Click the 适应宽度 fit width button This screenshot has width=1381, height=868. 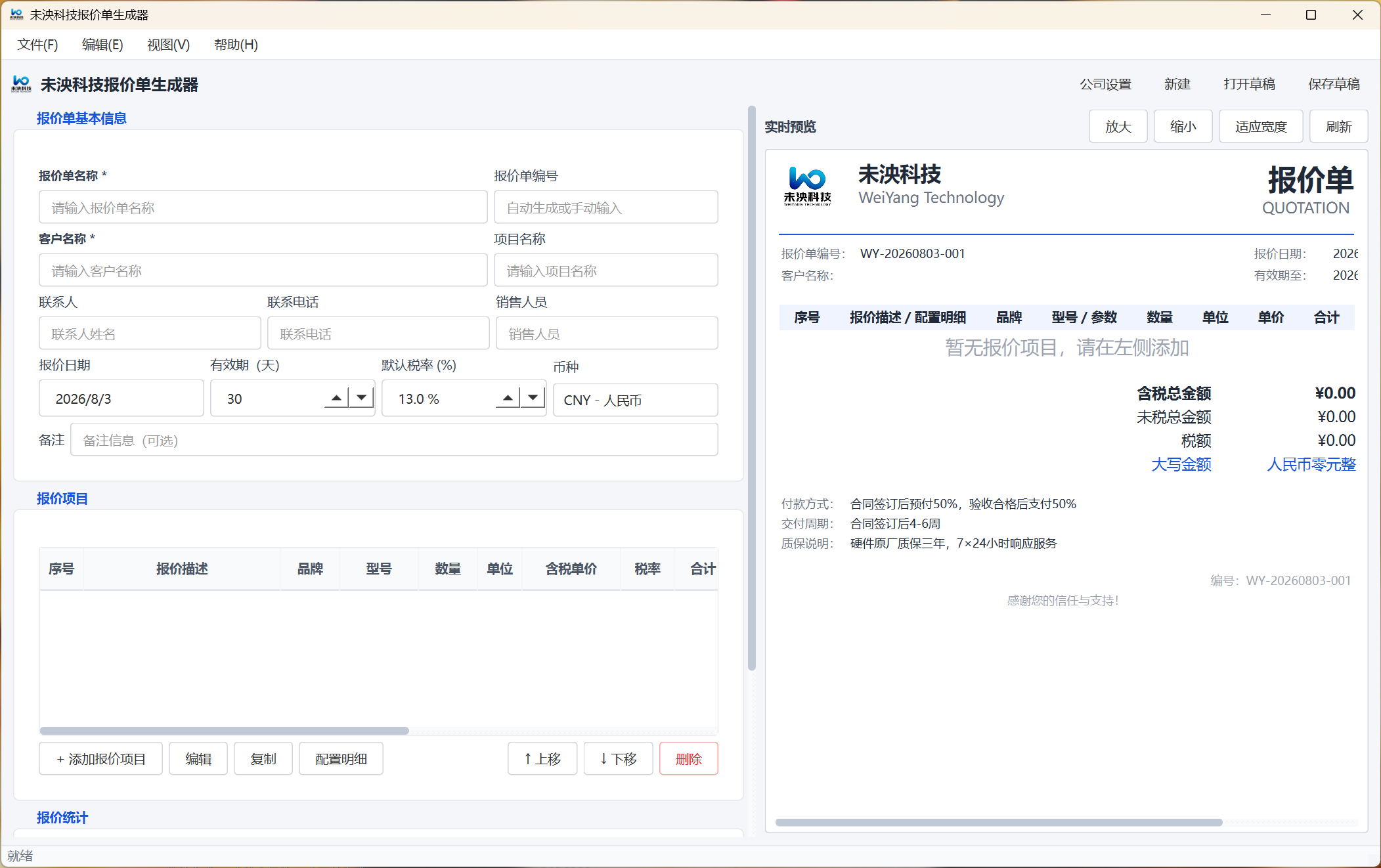pos(1261,126)
